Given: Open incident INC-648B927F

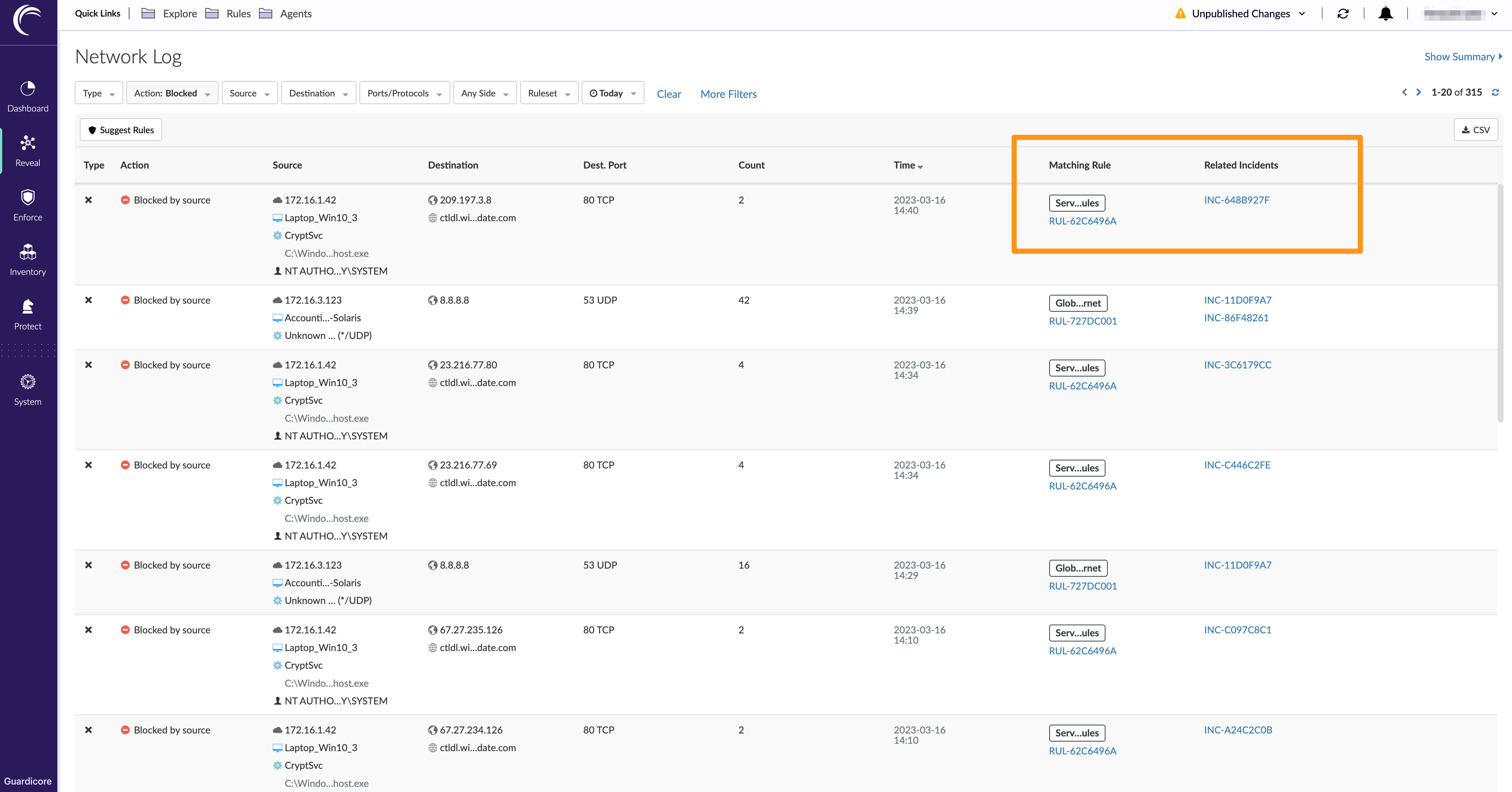Looking at the screenshot, I should (x=1236, y=200).
